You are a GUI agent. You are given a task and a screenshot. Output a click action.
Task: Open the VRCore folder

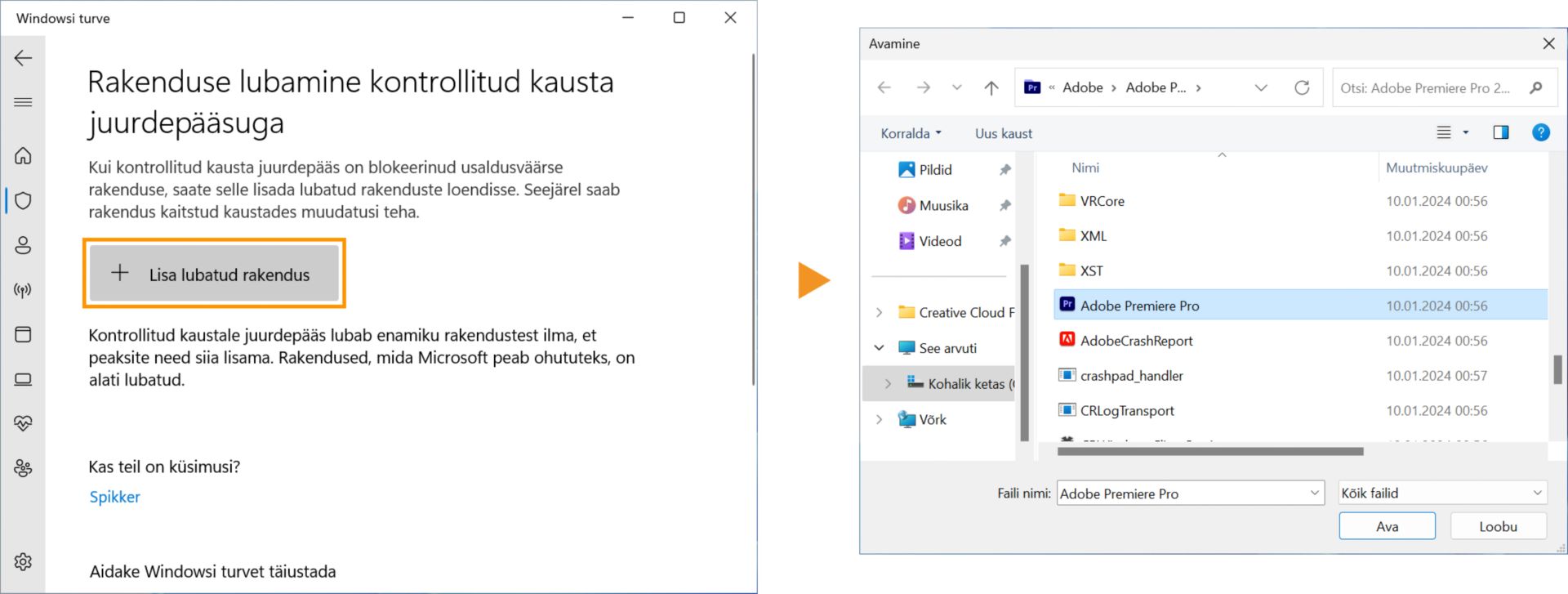pos(1300,201)
